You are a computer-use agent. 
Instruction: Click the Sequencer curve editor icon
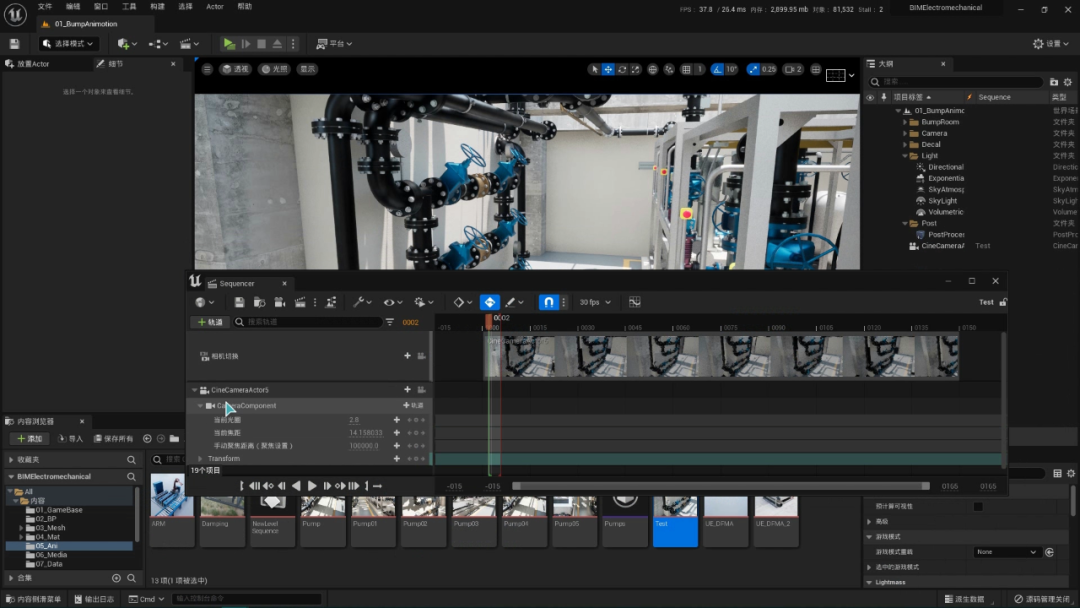(634, 302)
